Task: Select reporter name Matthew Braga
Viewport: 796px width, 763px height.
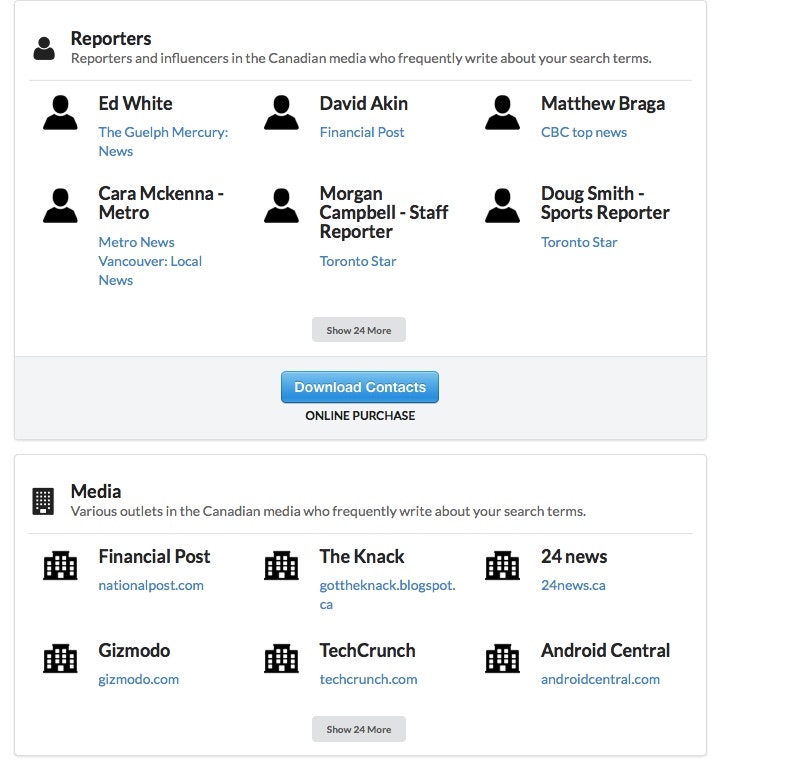Action: (603, 104)
